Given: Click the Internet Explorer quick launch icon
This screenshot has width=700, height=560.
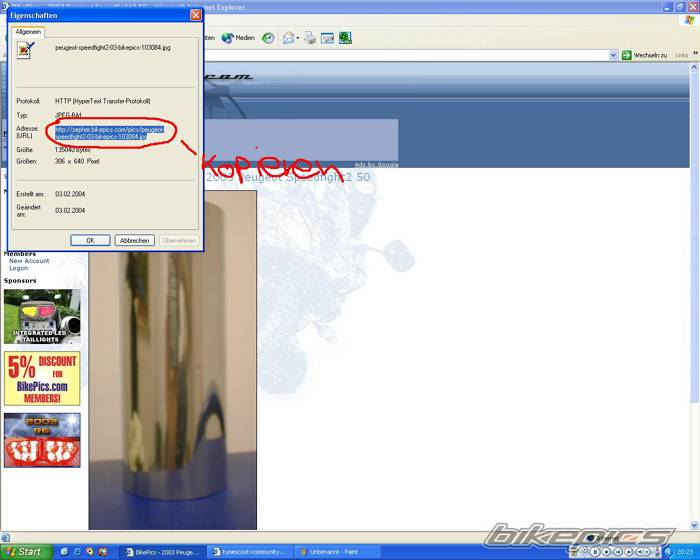Looking at the screenshot, I should [x=77, y=552].
